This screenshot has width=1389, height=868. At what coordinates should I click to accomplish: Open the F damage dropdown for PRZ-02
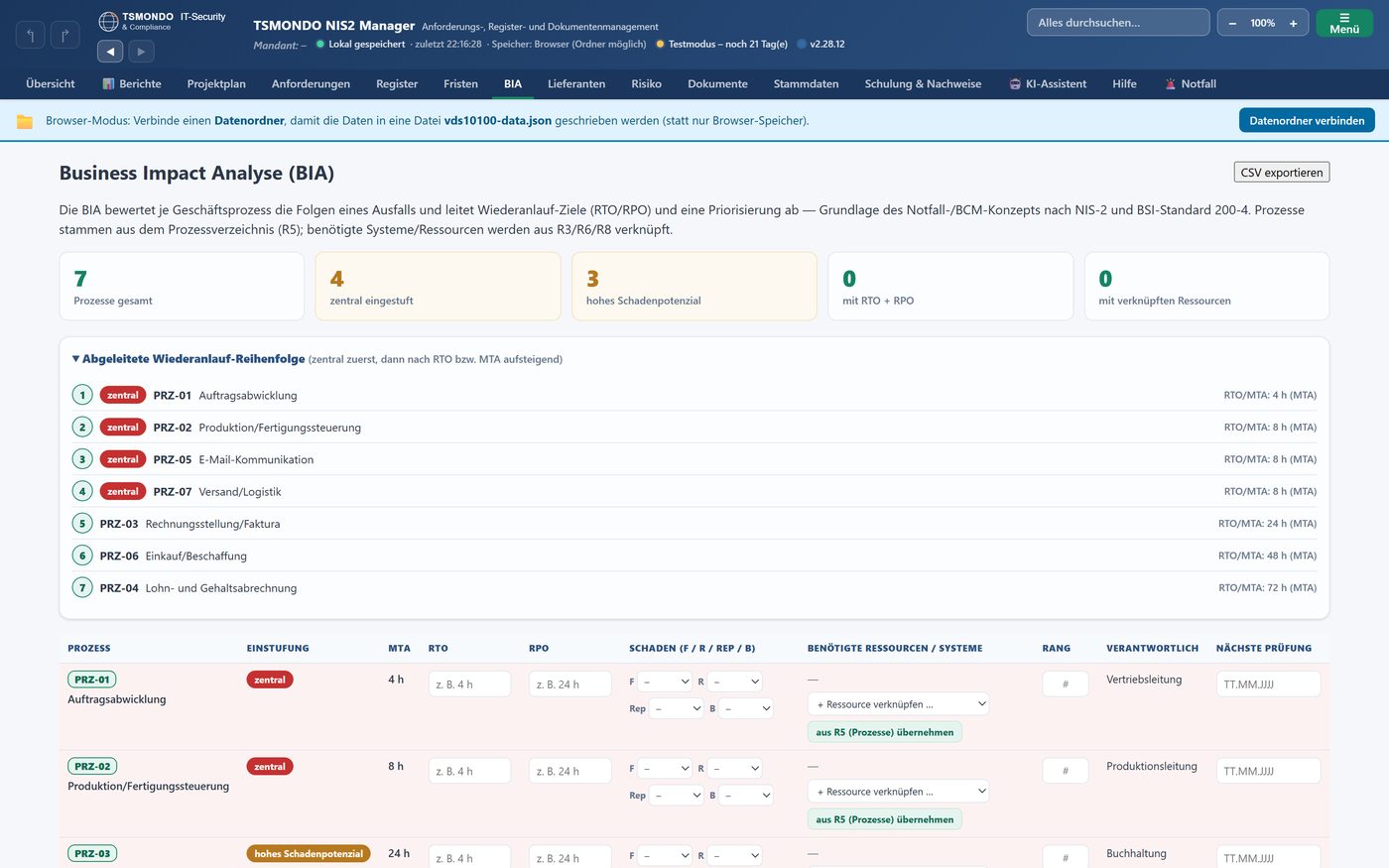click(666, 768)
